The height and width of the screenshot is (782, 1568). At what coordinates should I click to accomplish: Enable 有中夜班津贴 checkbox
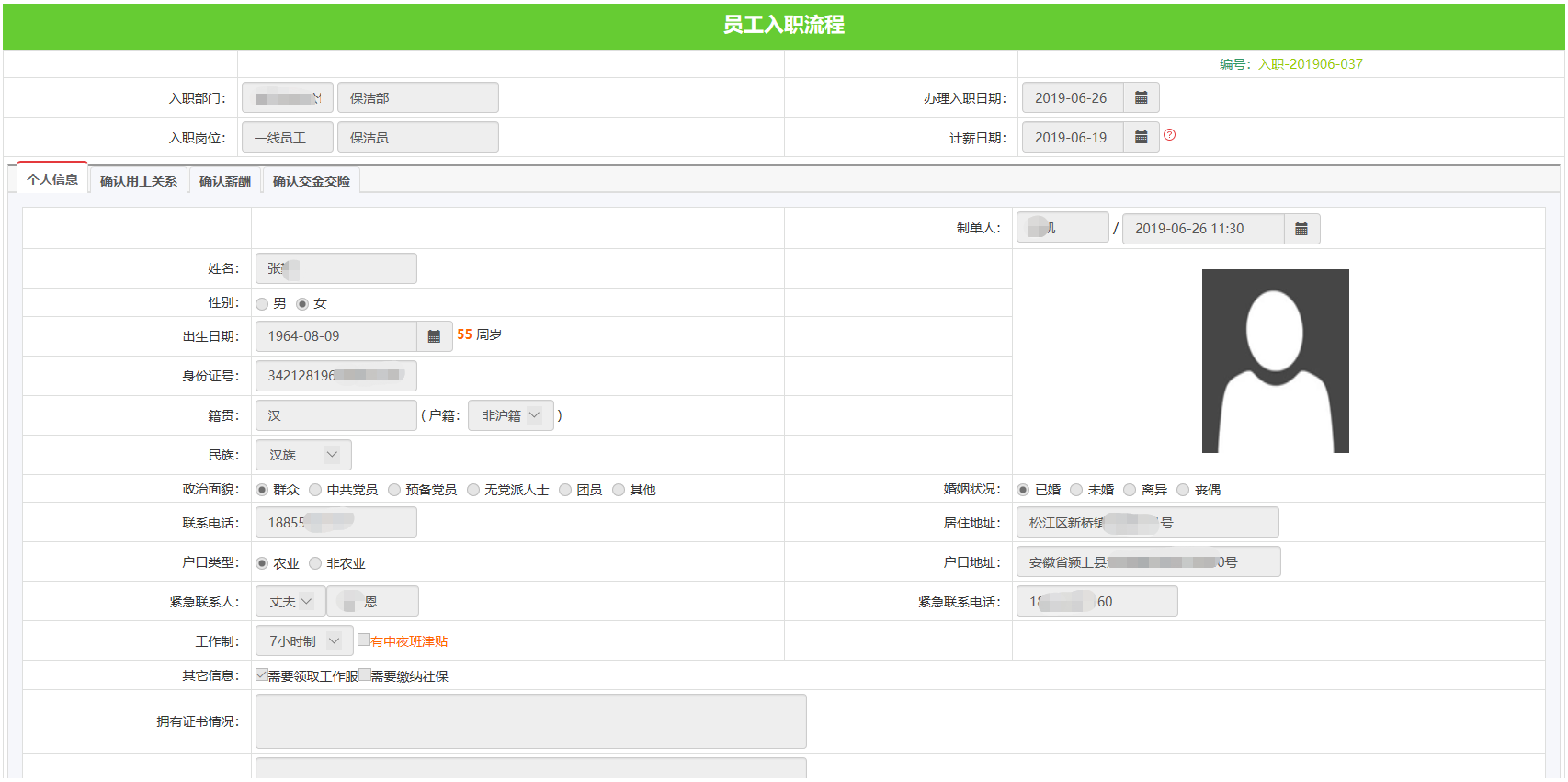tap(364, 640)
